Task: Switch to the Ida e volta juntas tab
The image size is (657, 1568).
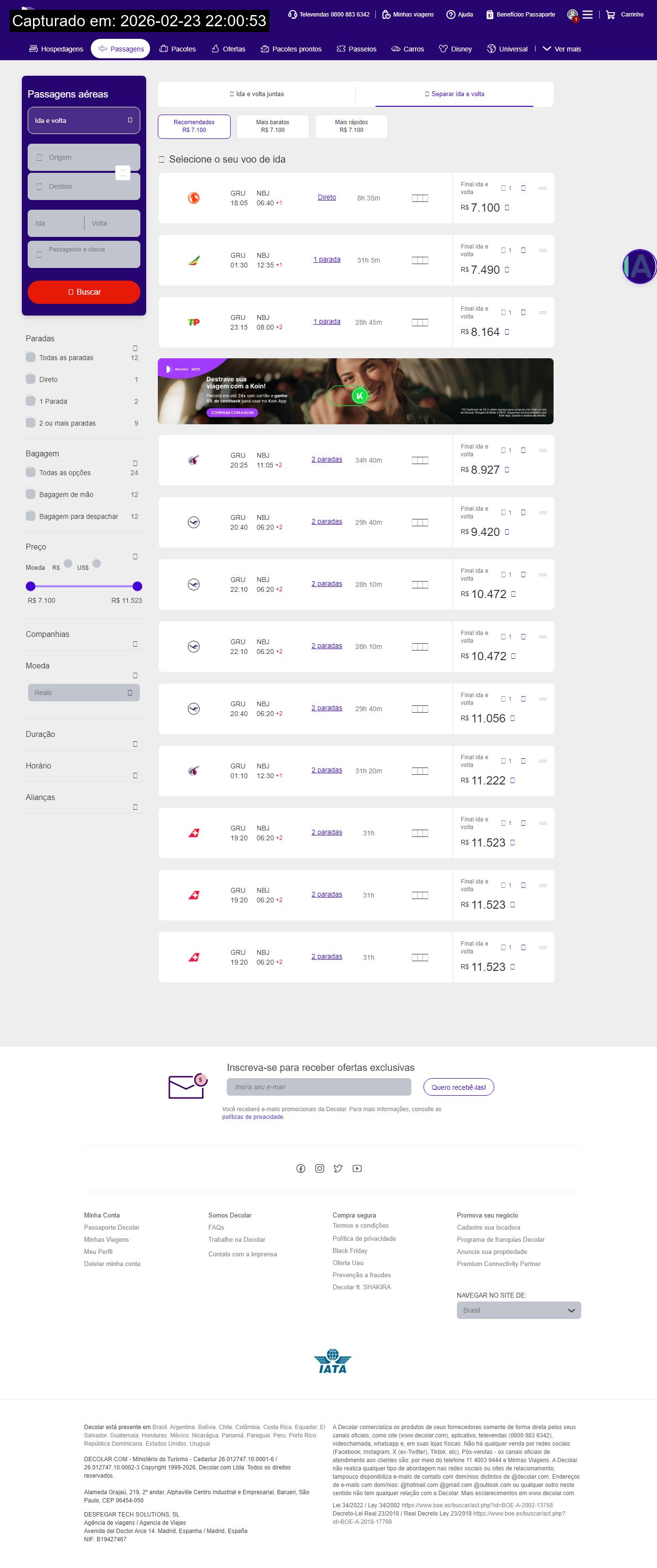Action: coord(256,94)
